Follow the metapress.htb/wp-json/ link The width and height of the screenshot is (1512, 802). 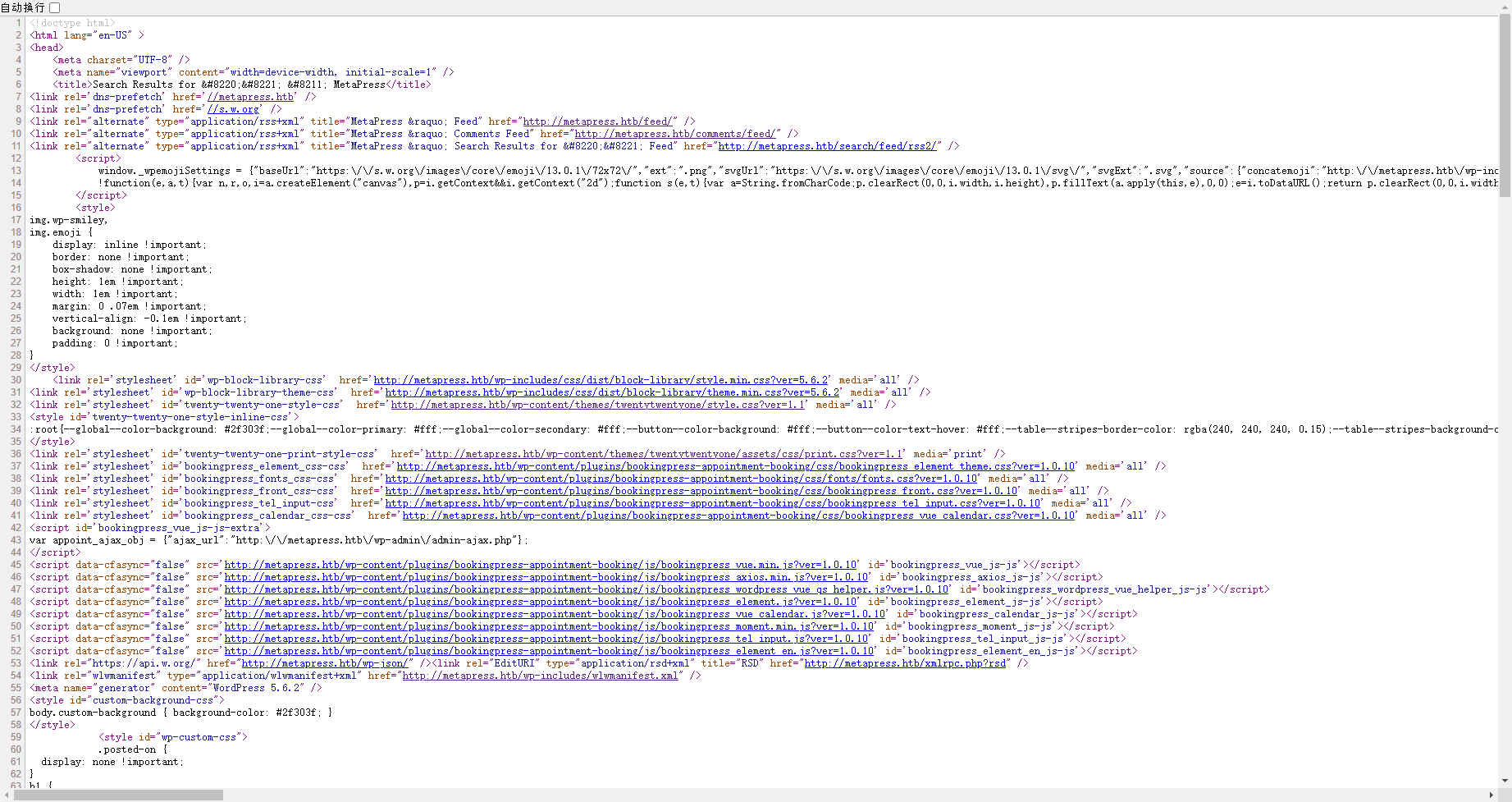click(327, 663)
